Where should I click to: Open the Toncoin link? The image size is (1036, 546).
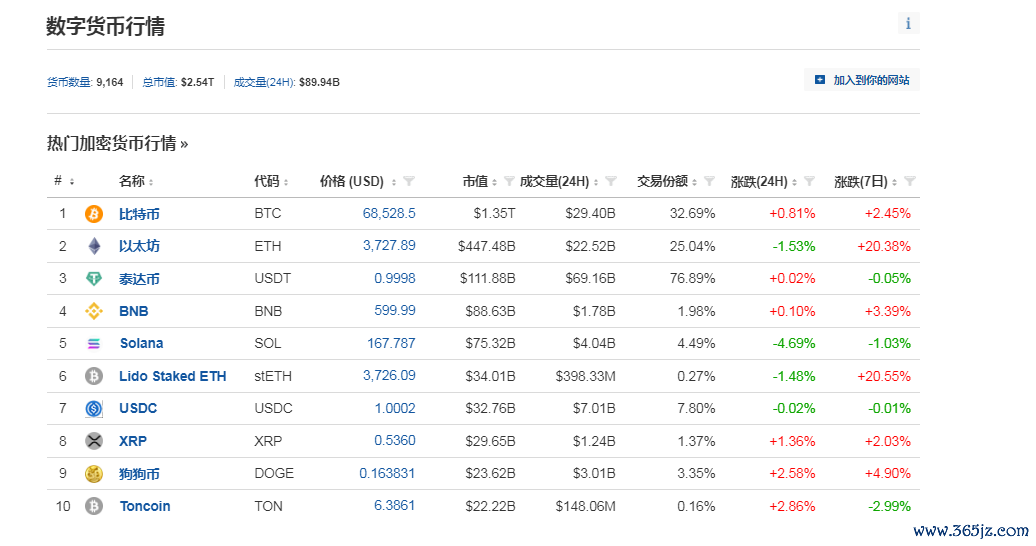pos(145,506)
